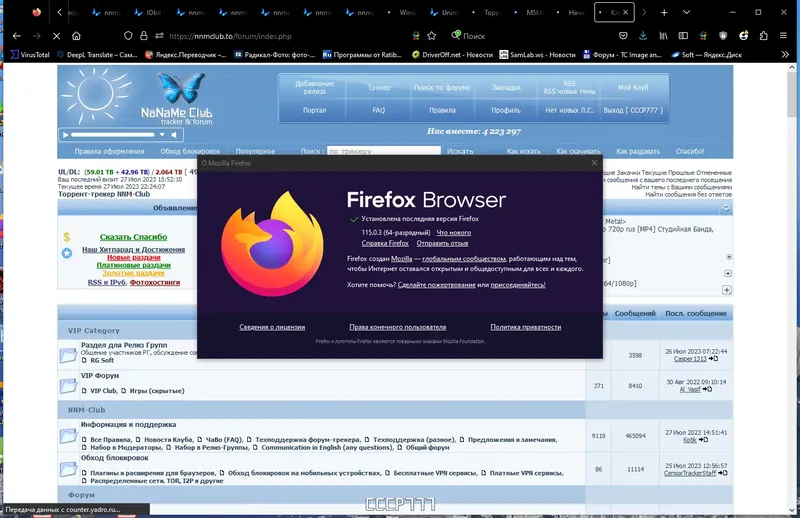
Task: Click the shield tracking protection icon
Action: pyautogui.click(x=128, y=36)
